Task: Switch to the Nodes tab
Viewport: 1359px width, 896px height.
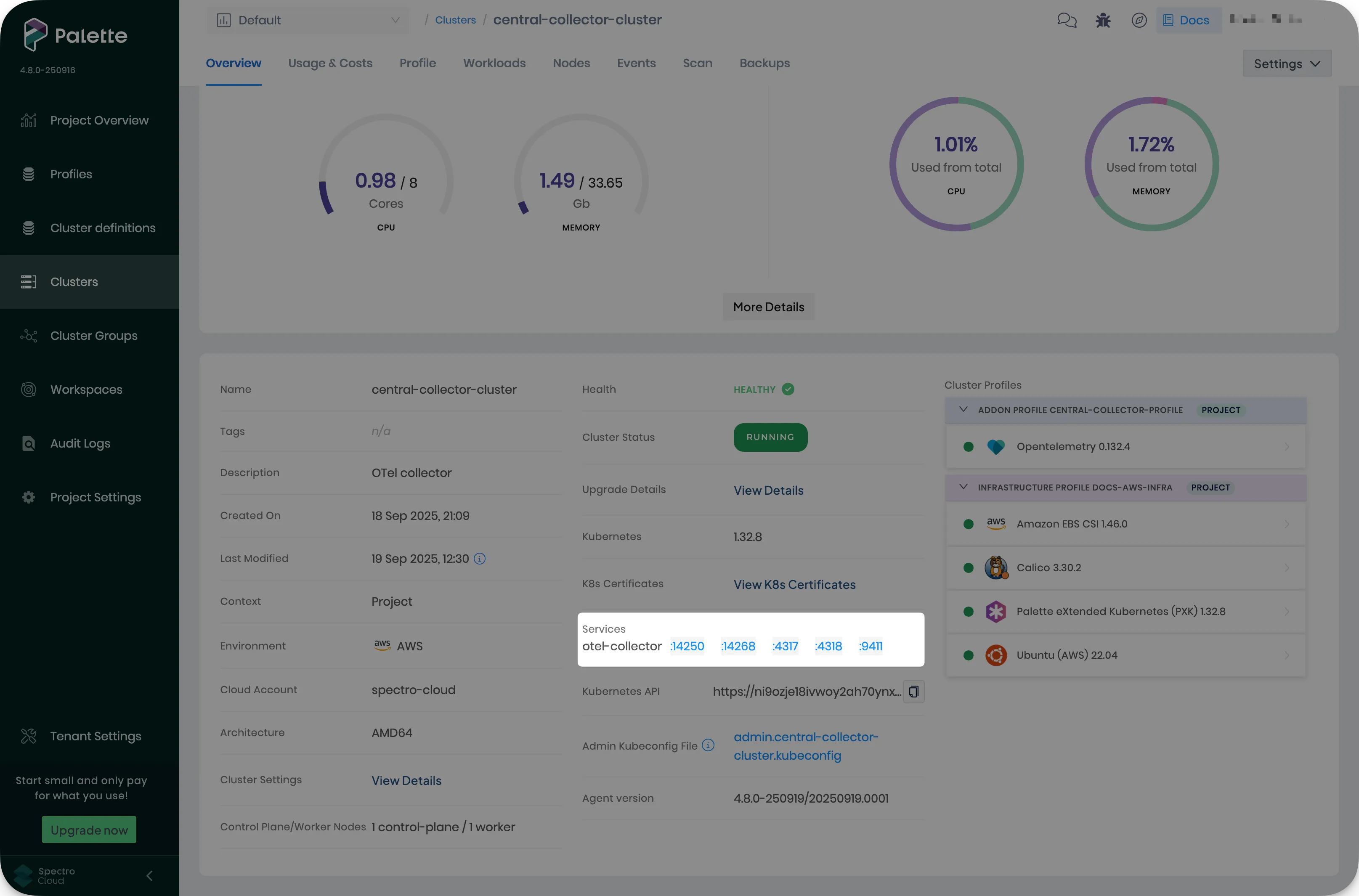Action: click(x=571, y=64)
